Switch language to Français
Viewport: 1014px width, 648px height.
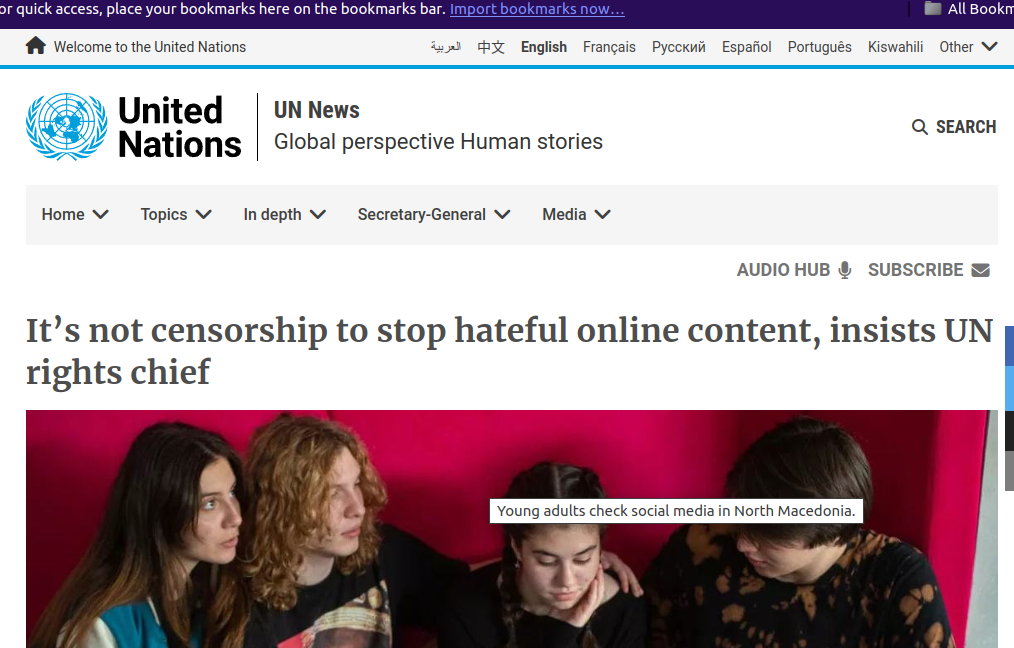click(x=609, y=47)
